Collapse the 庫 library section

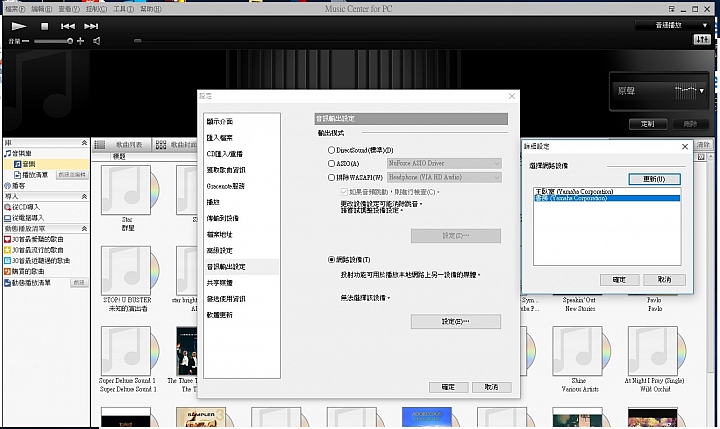click(x=84, y=143)
